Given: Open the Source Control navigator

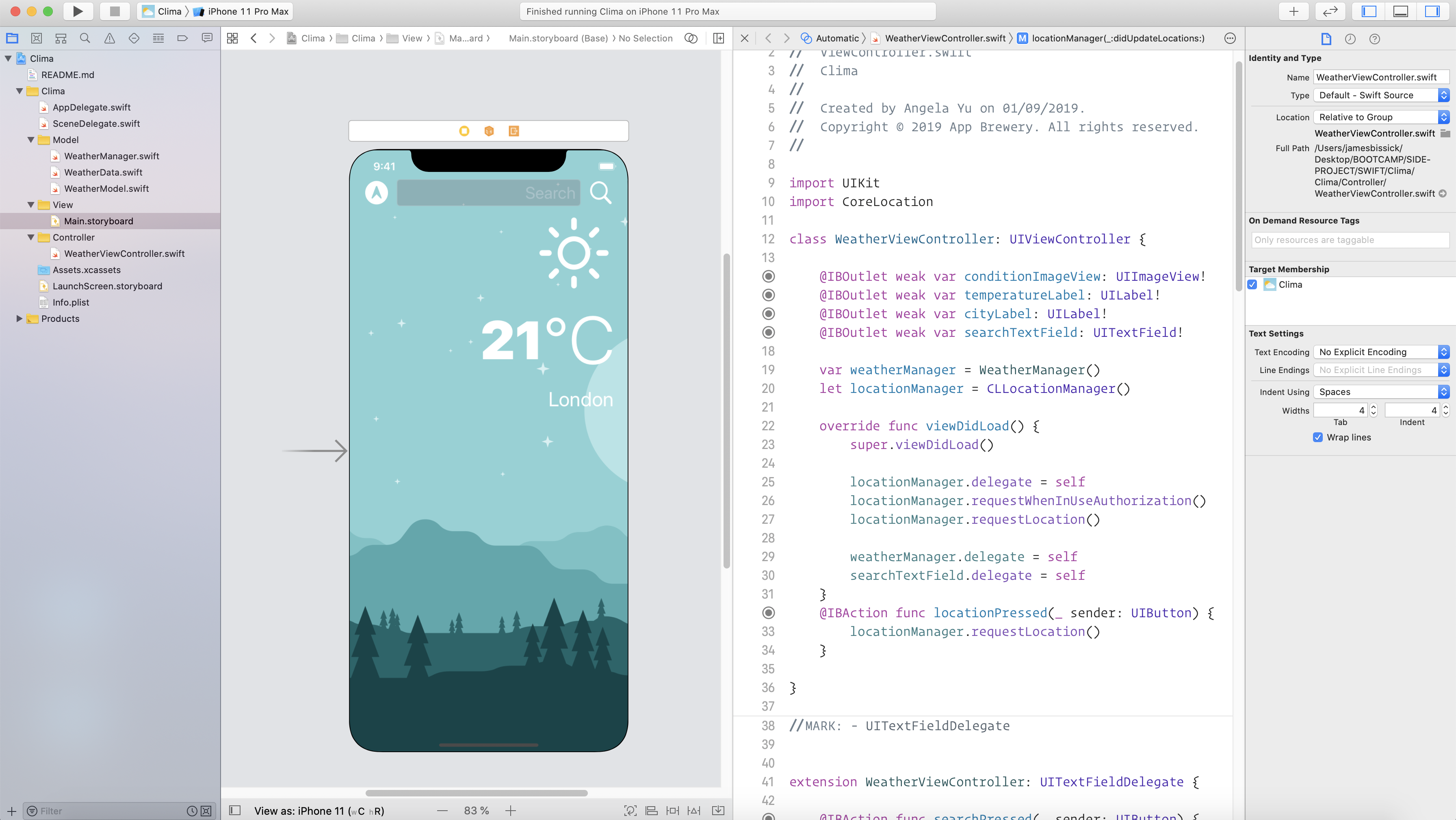Looking at the screenshot, I should click(x=37, y=39).
